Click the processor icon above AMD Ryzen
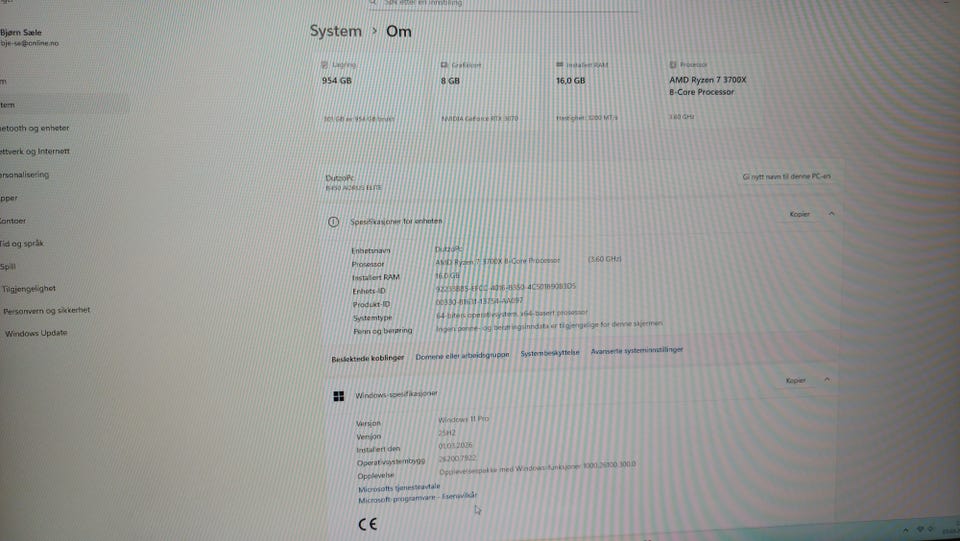960x541 pixels. (673, 64)
